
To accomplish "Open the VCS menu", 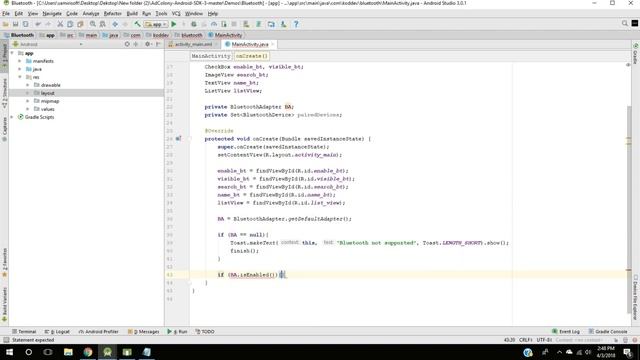I will point(176,13).
